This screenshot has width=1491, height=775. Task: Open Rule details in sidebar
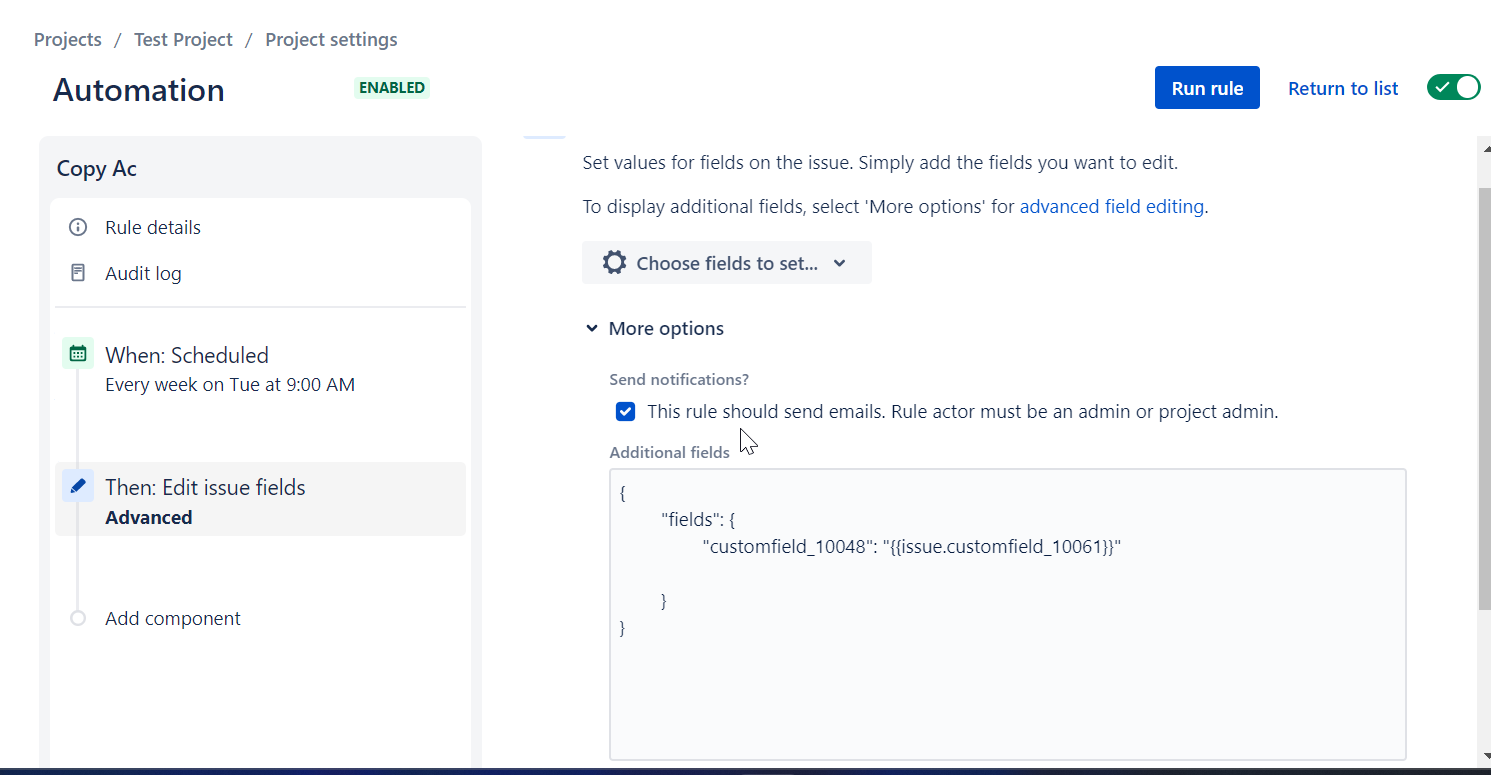pos(153,228)
